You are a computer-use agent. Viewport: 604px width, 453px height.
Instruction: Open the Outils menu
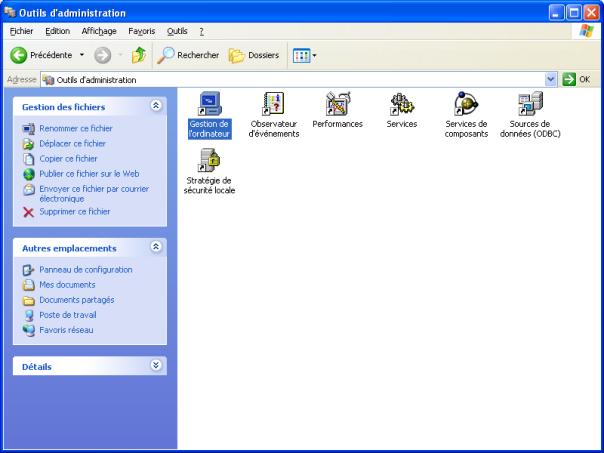[177, 31]
